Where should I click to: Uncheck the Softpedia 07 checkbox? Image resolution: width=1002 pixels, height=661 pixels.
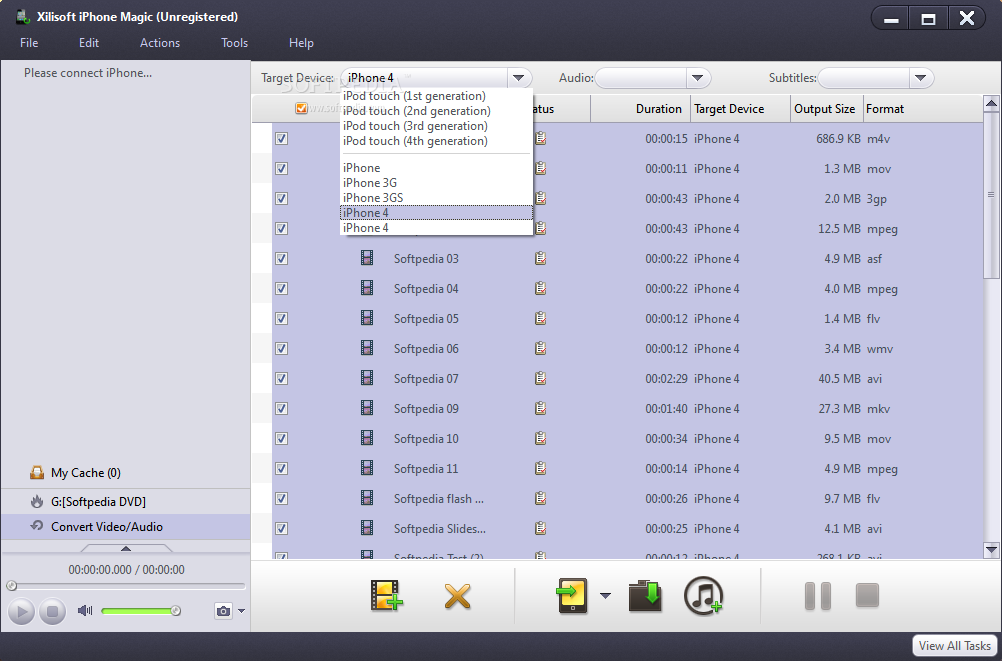click(x=281, y=378)
